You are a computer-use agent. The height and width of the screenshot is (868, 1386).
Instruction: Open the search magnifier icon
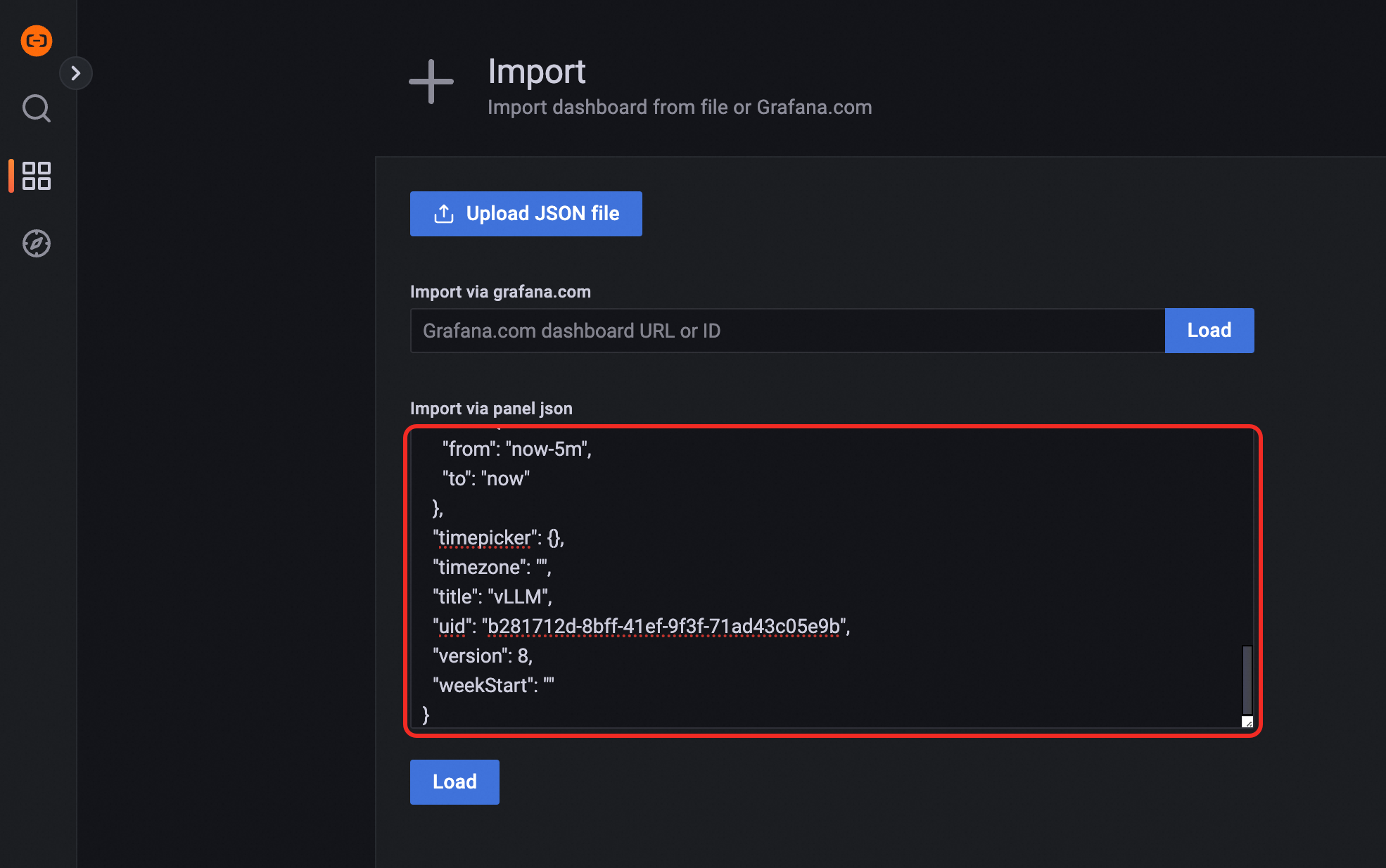(x=37, y=108)
